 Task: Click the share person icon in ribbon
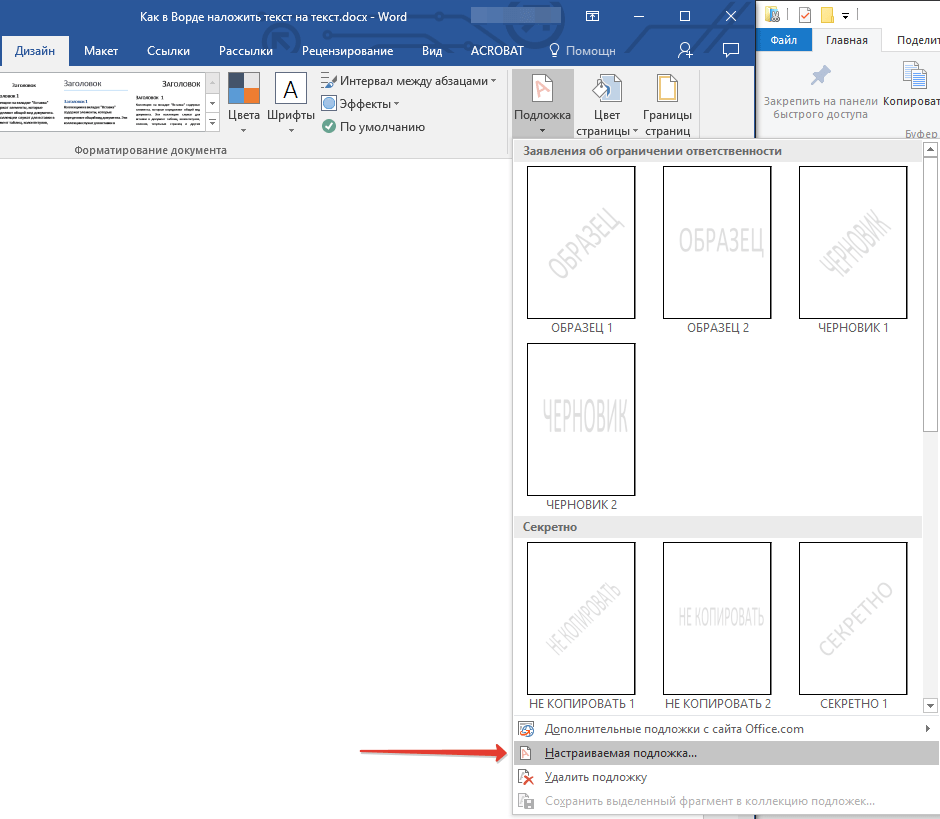coord(685,50)
